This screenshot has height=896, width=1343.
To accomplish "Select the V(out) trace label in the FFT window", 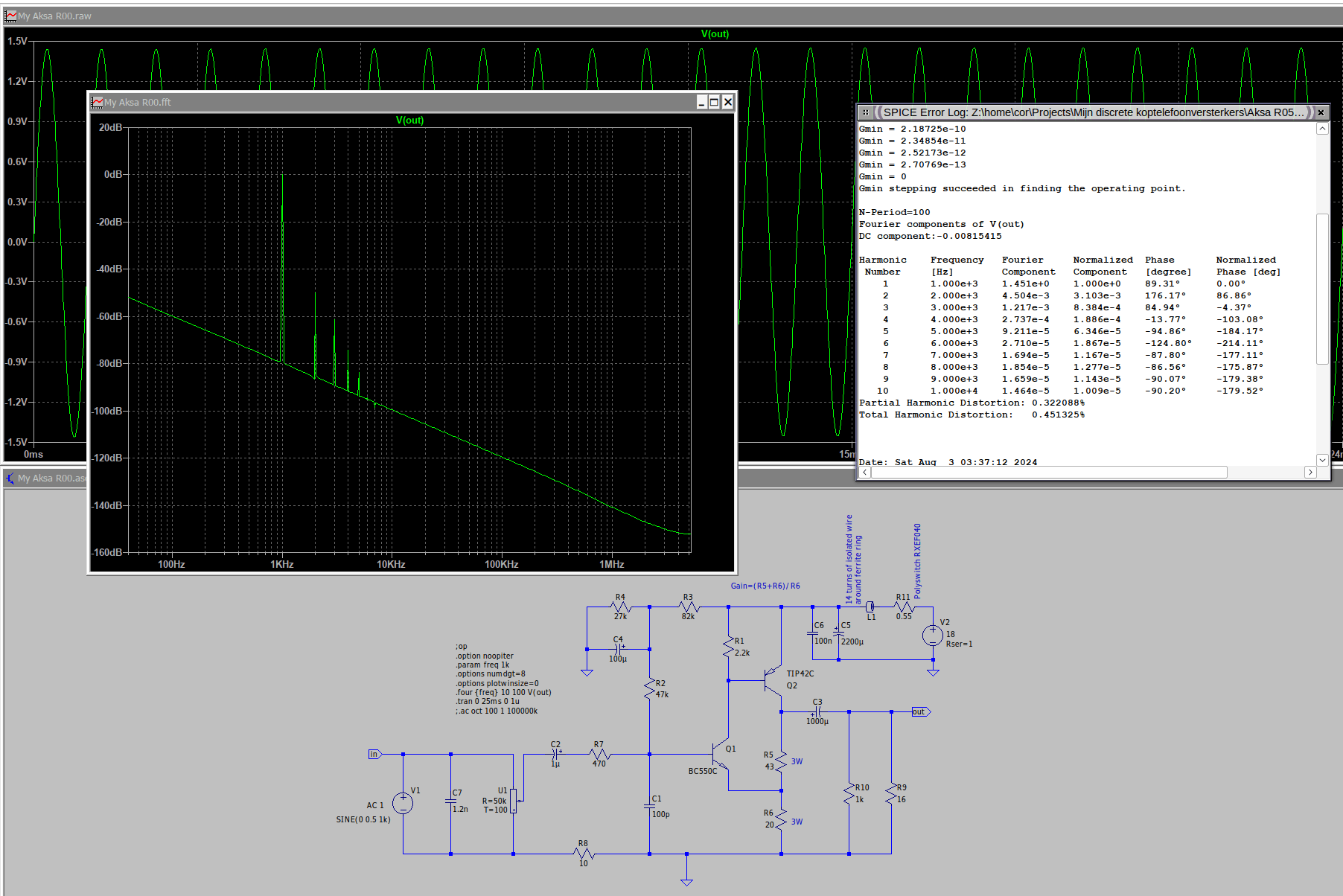I will pos(409,120).
